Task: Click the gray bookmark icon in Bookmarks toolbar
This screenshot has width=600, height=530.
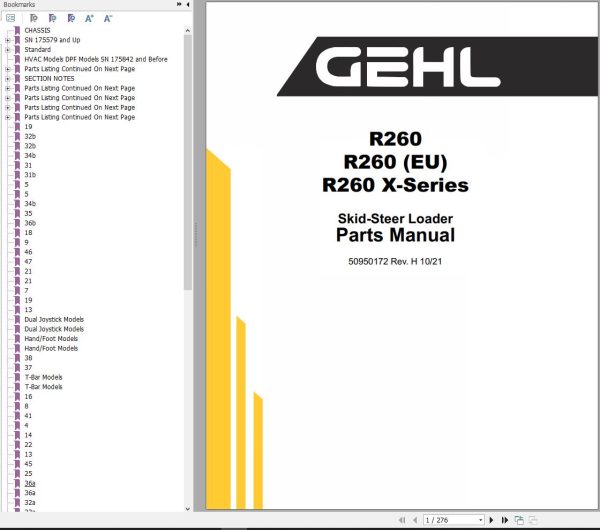Action: [34, 18]
